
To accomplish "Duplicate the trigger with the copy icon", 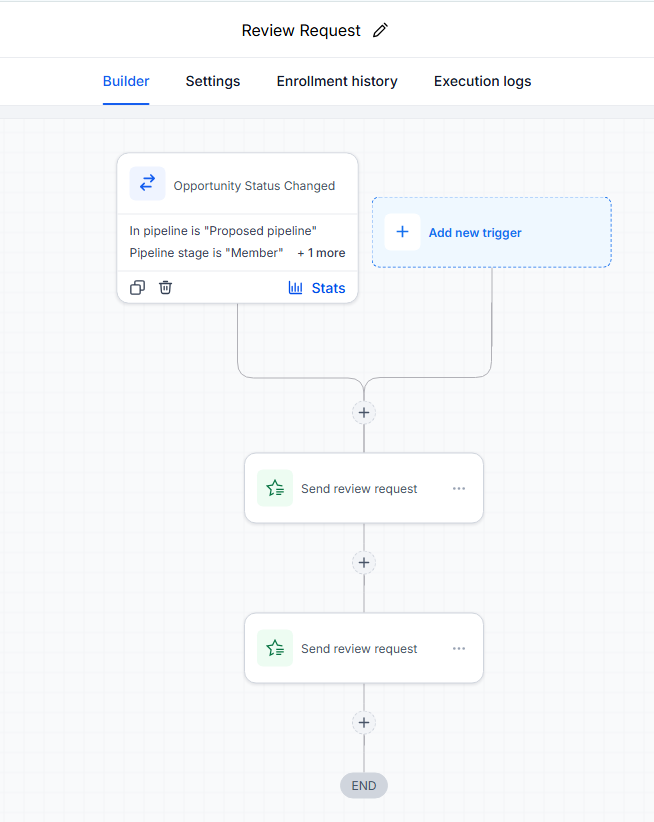I will 137,287.
